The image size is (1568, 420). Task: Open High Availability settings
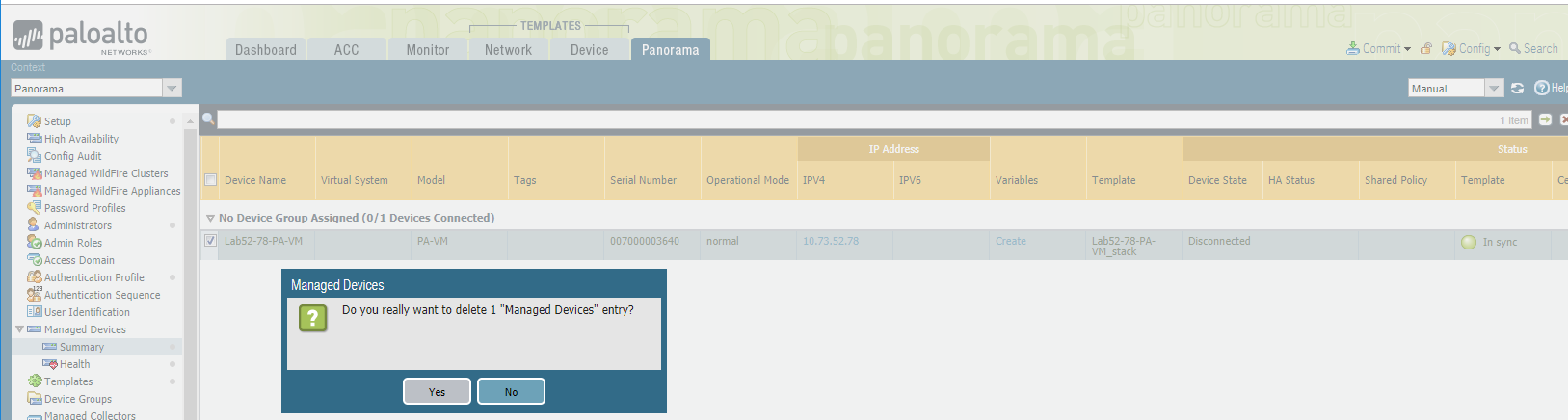tap(81, 139)
